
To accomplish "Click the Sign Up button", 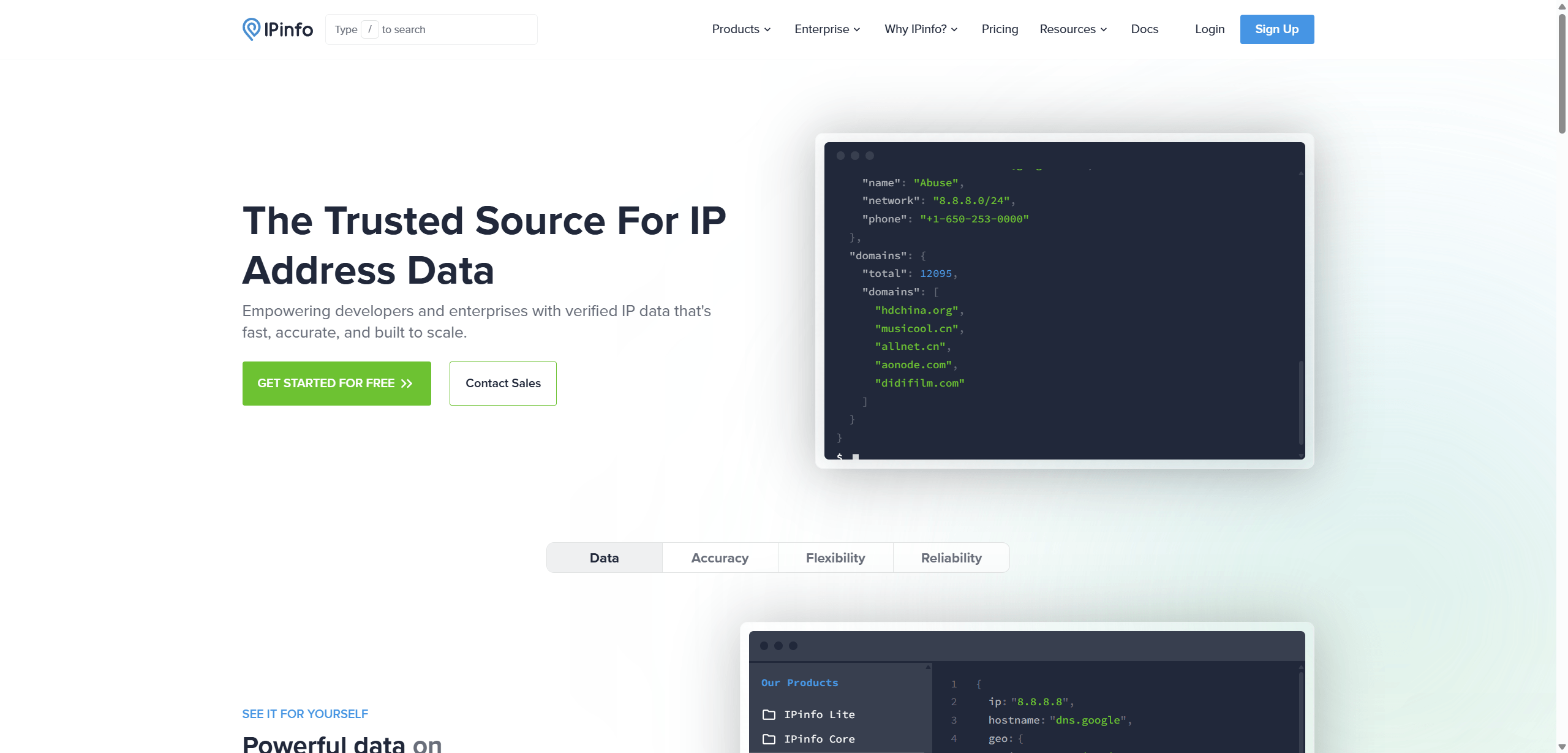I will pos(1277,29).
